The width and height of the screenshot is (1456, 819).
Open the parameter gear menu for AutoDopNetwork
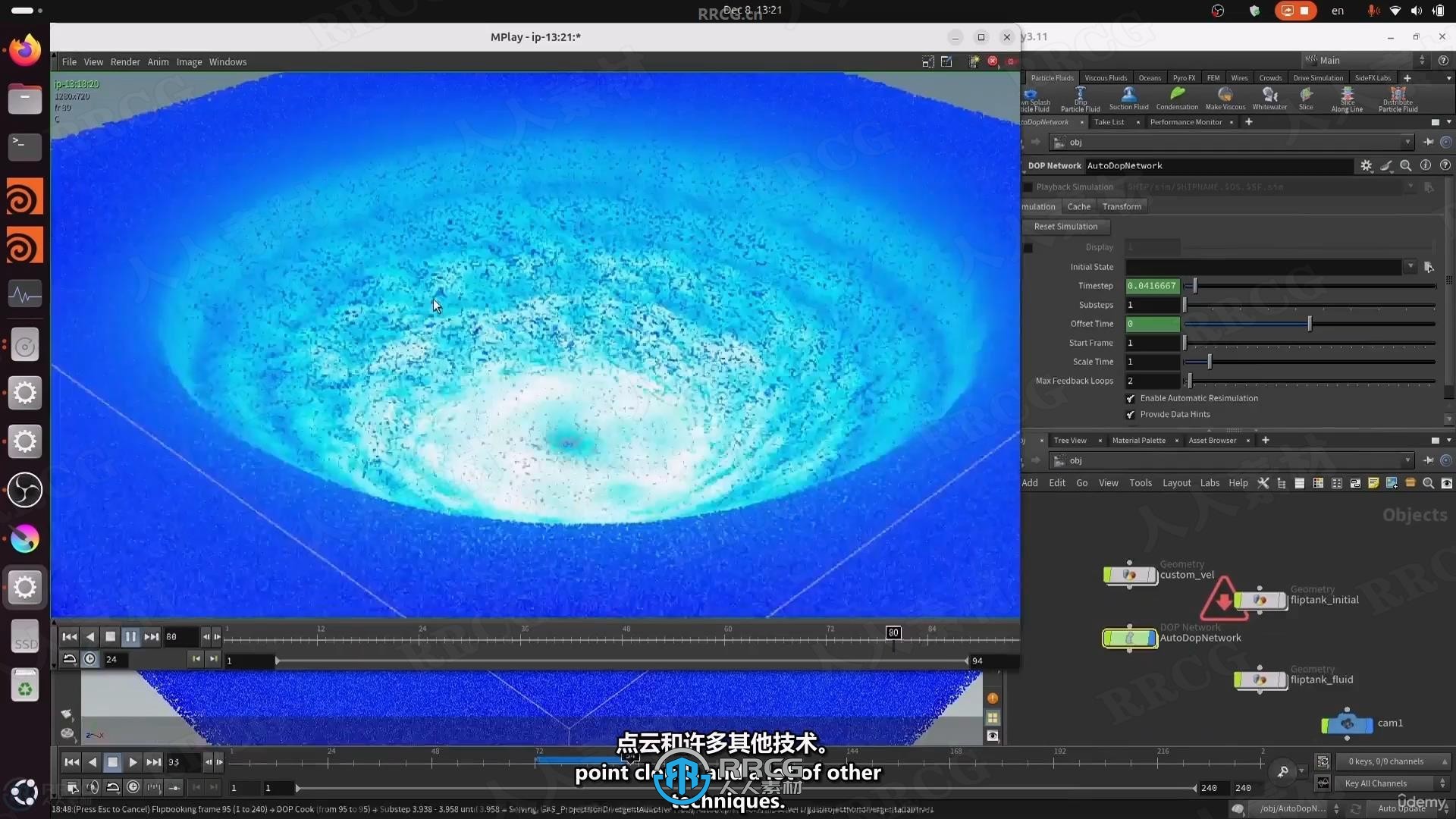[x=1366, y=165]
